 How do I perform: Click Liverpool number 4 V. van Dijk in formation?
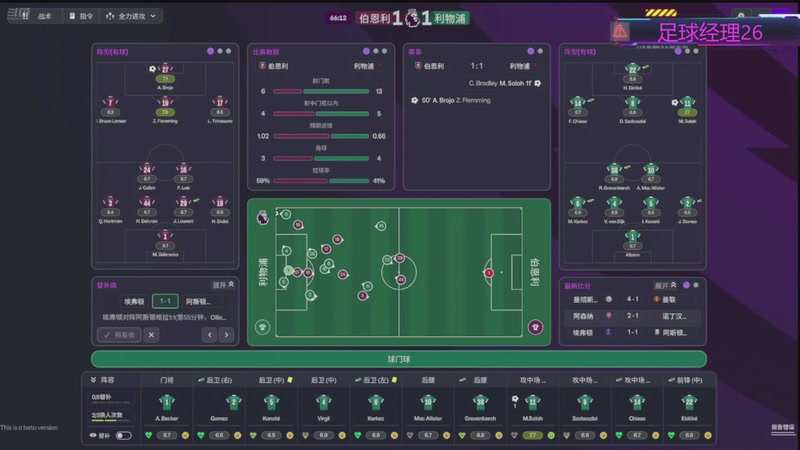click(x=614, y=203)
